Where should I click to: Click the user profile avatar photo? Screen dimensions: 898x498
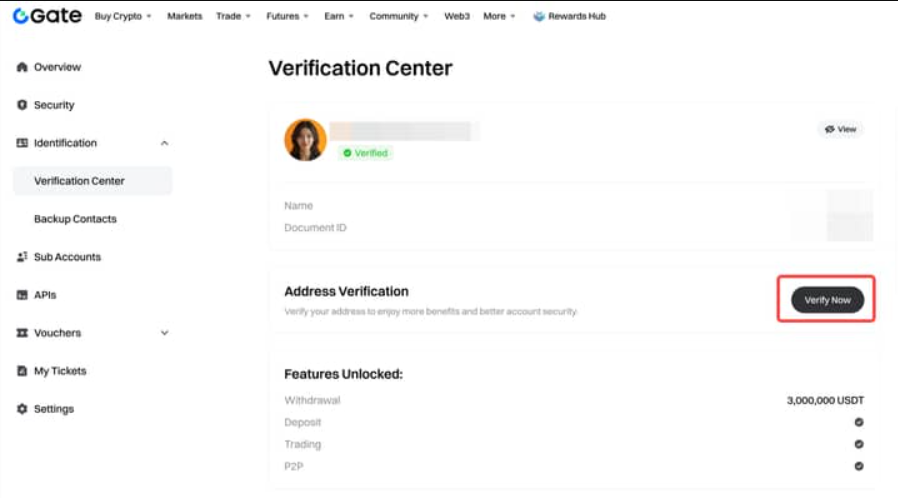pos(305,140)
